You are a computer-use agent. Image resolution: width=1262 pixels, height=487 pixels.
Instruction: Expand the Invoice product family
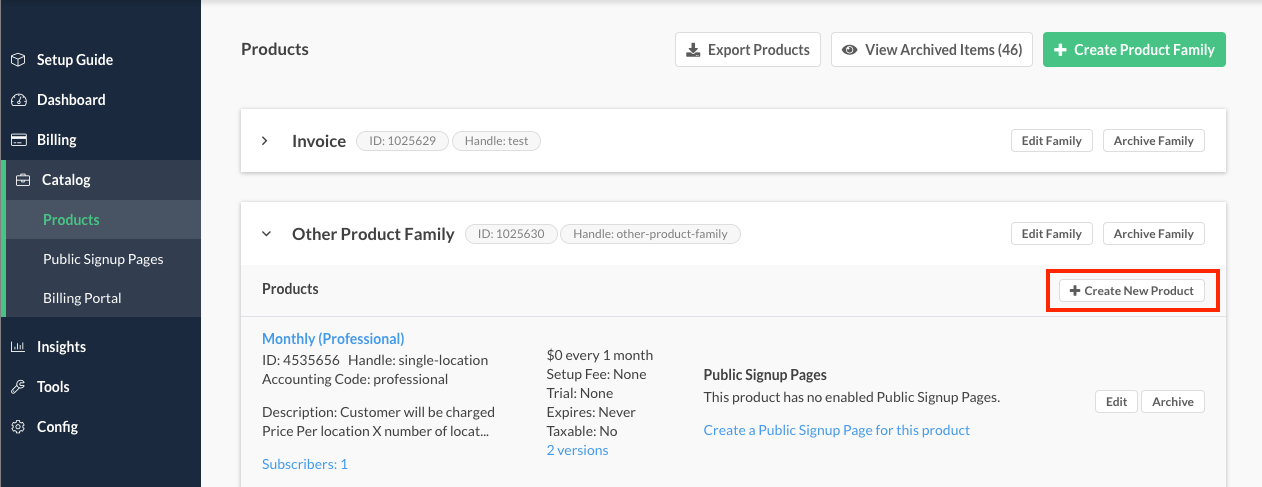tap(265, 141)
